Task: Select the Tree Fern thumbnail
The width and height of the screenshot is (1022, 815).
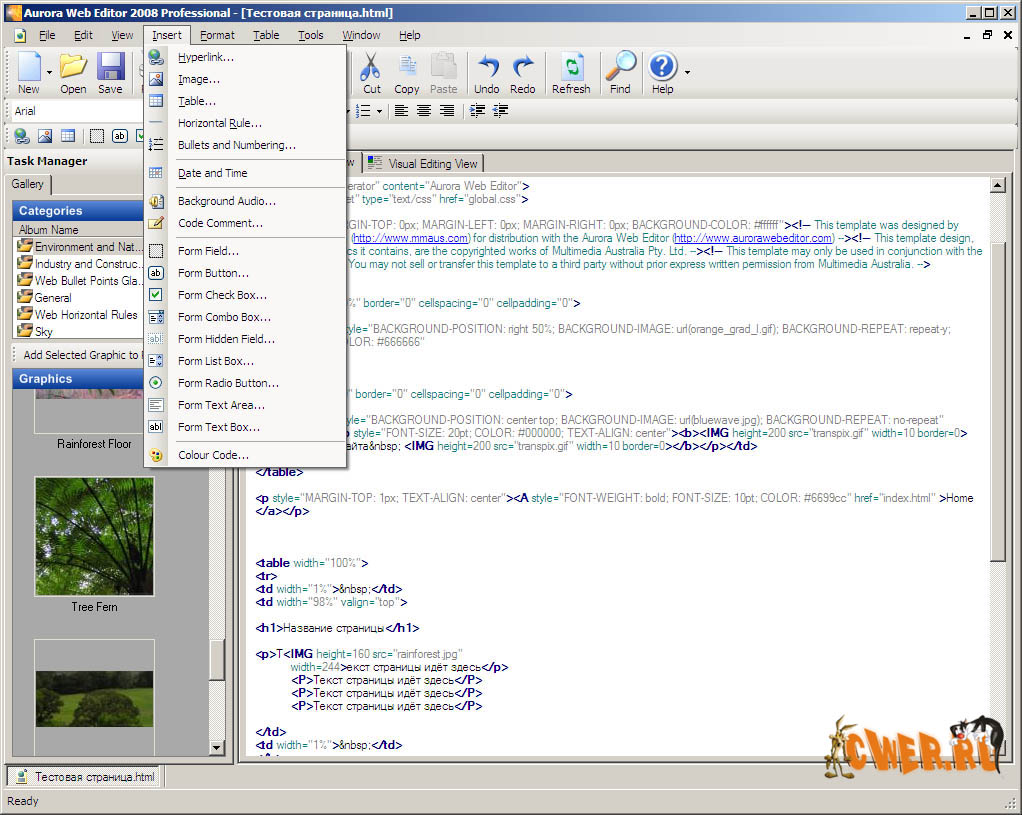Action: click(x=94, y=536)
